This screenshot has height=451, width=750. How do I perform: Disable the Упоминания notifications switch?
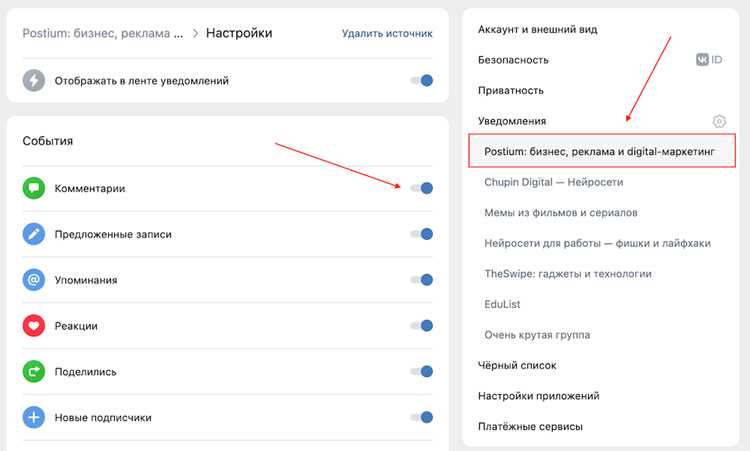tap(422, 280)
